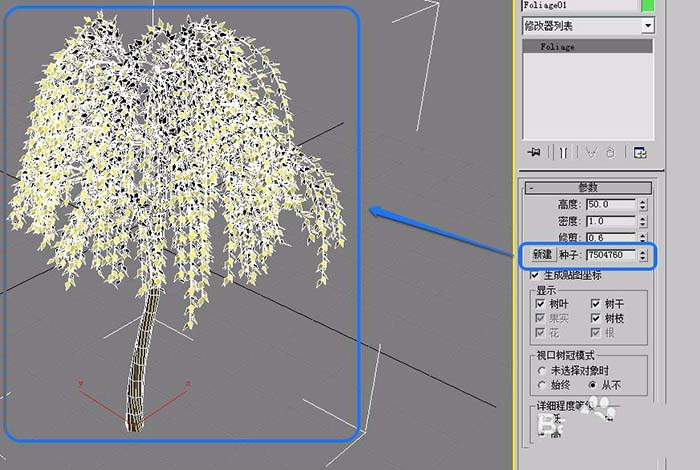
Task: Select the Foliage entry in modifier stack
Action: [588, 46]
